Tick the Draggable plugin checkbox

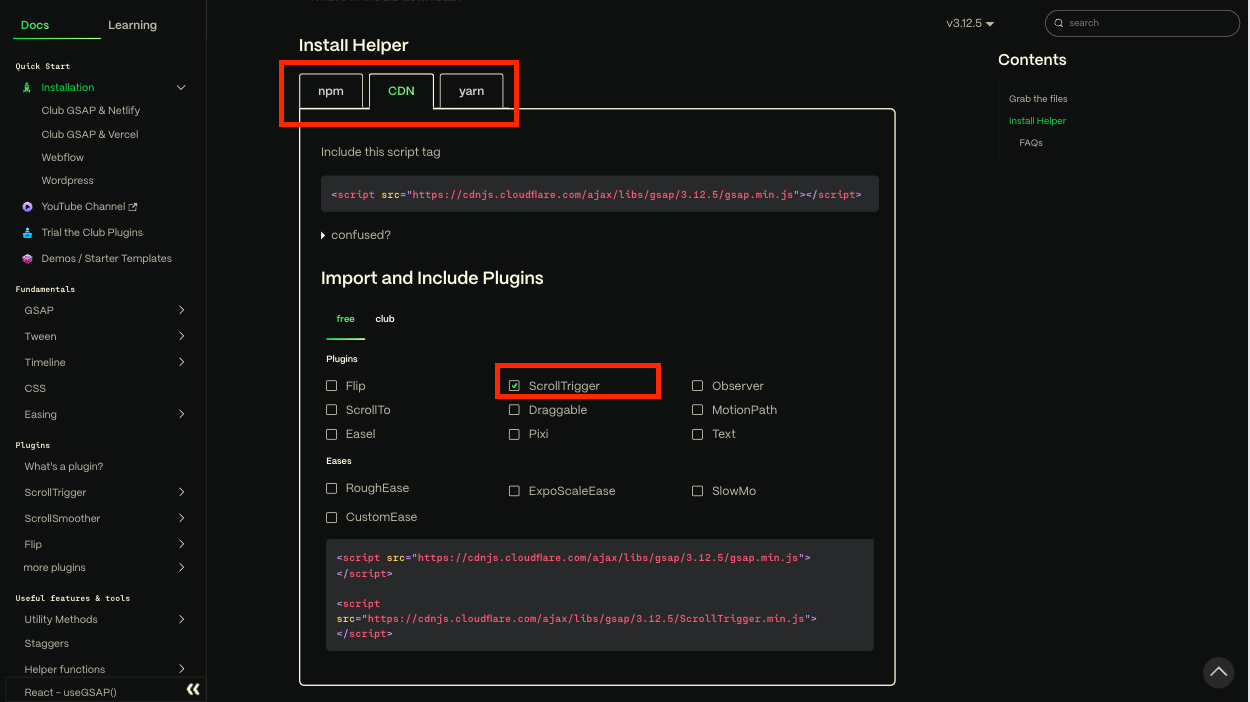514,410
